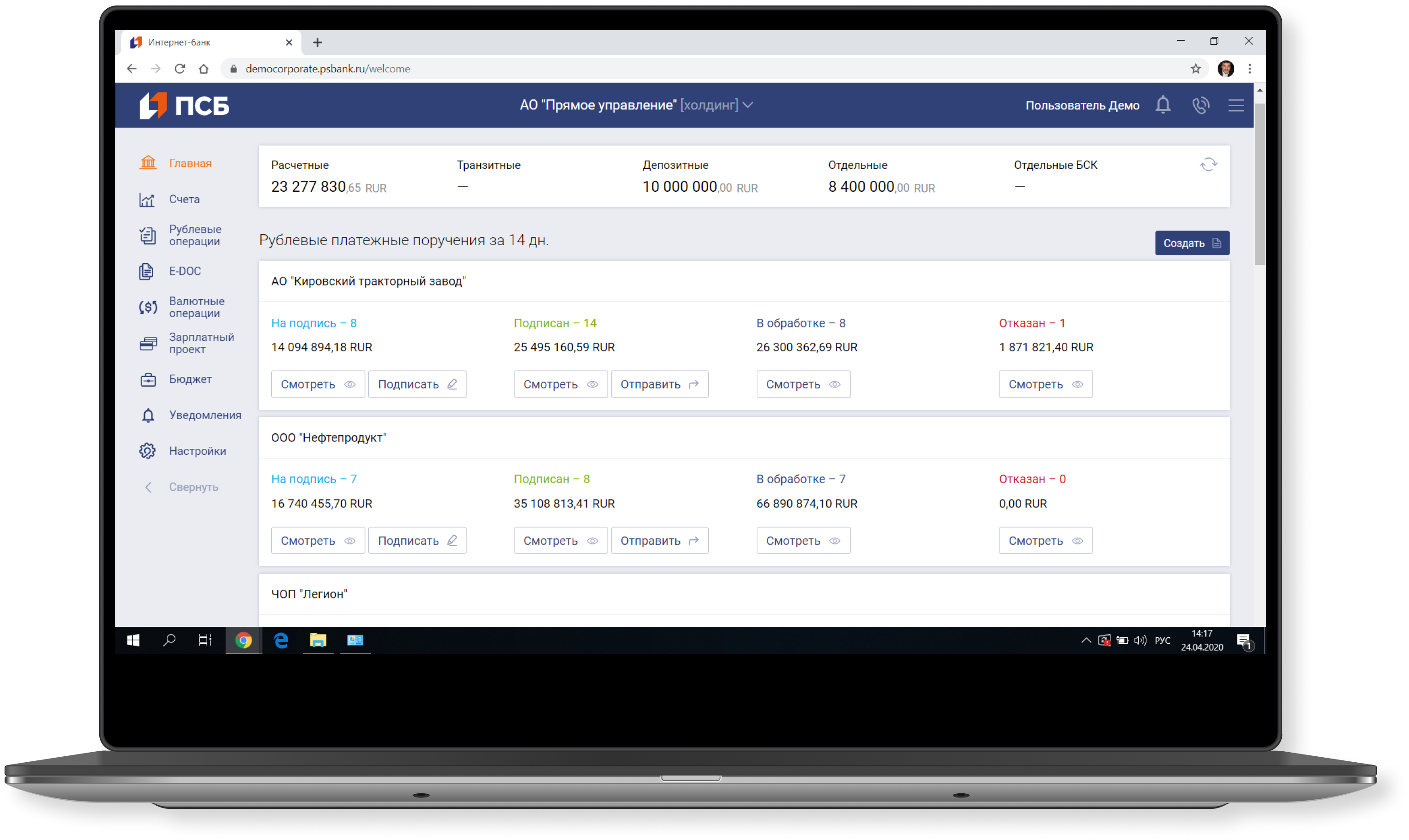Open the Настройки menu item
Viewport: 1409px width, 840px height.
tap(198, 451)
